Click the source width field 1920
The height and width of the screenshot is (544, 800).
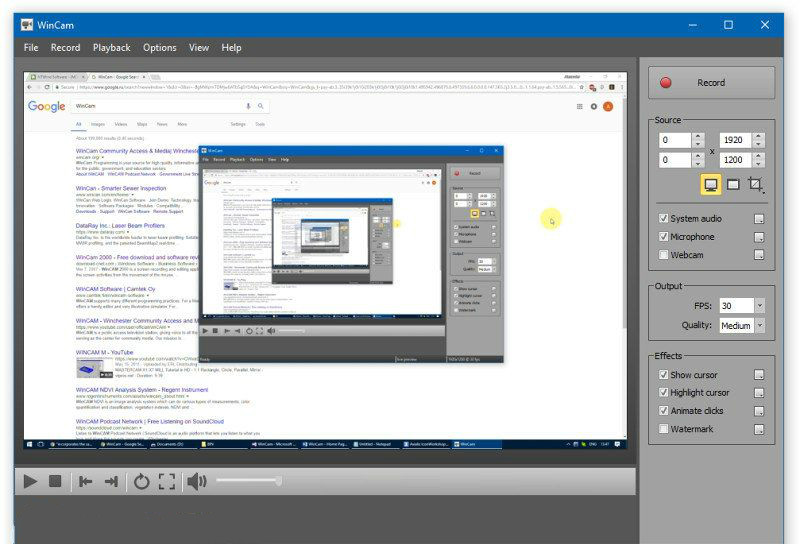(736, 140)
